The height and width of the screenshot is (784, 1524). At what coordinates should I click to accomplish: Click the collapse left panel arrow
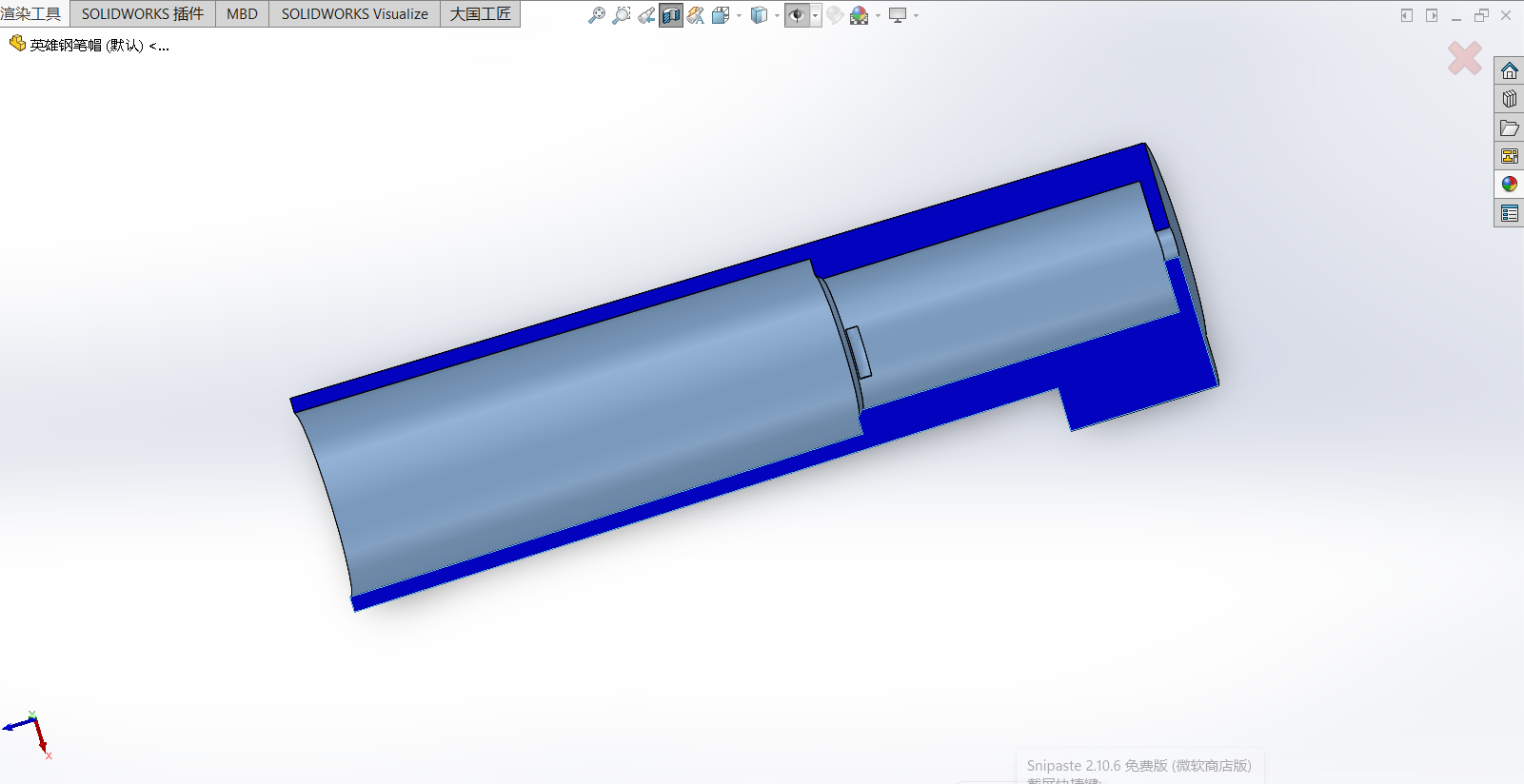pyautogui.click(x=1407, y=15)
